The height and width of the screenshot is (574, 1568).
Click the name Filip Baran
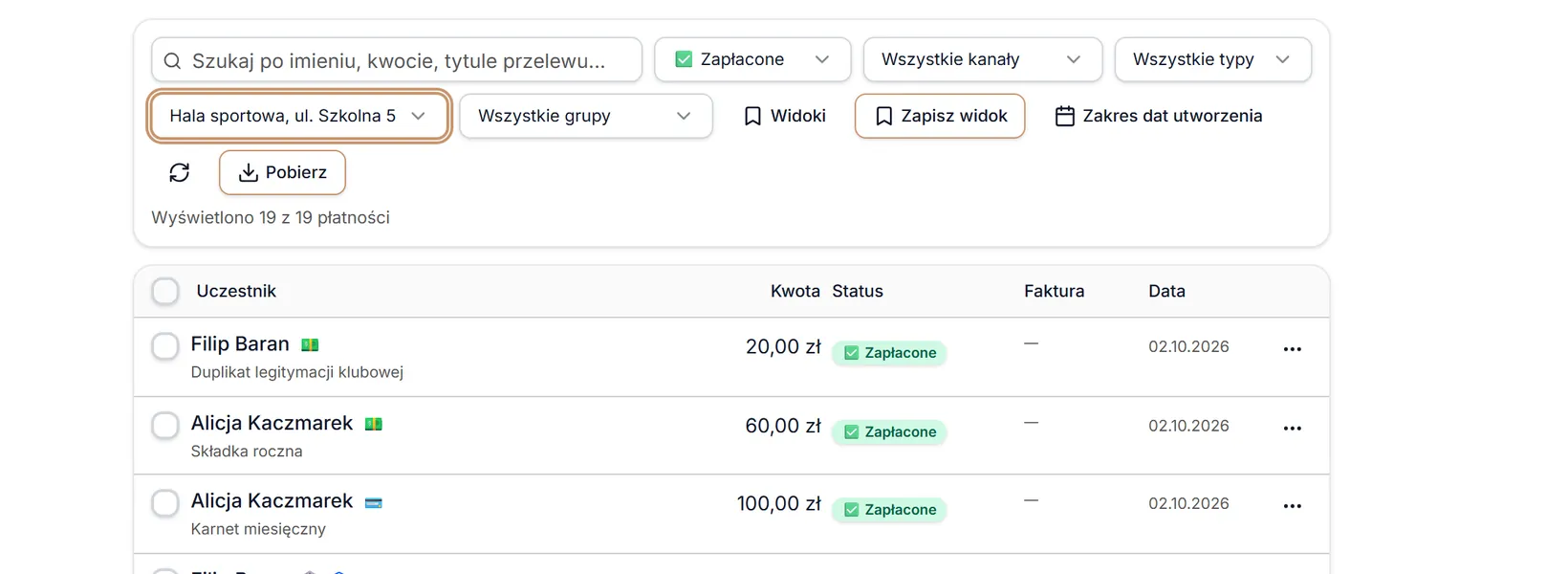(x=240, y=343)
